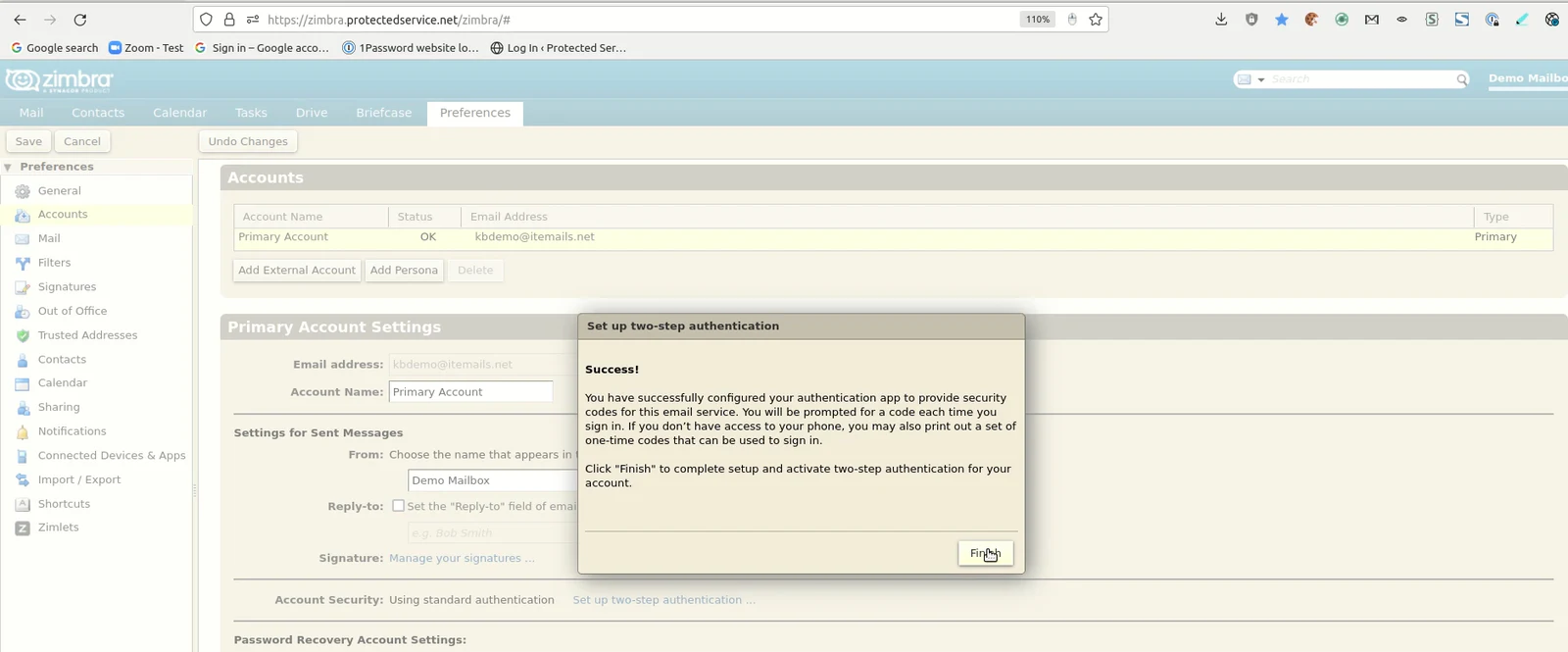Click the Status column header
The width and height of the screenshot is (1568, 652).
[x=424, y=217]
